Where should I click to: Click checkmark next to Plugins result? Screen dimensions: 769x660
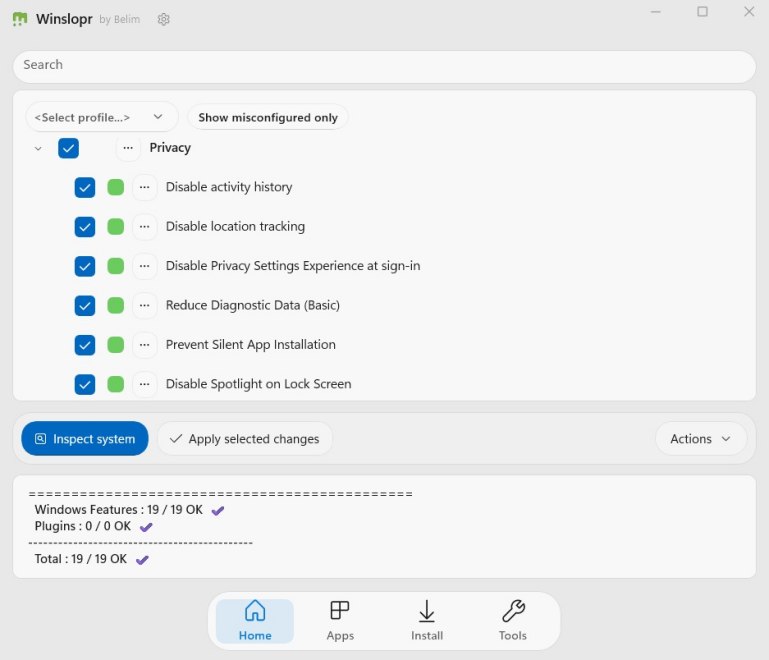pos(146,527)
